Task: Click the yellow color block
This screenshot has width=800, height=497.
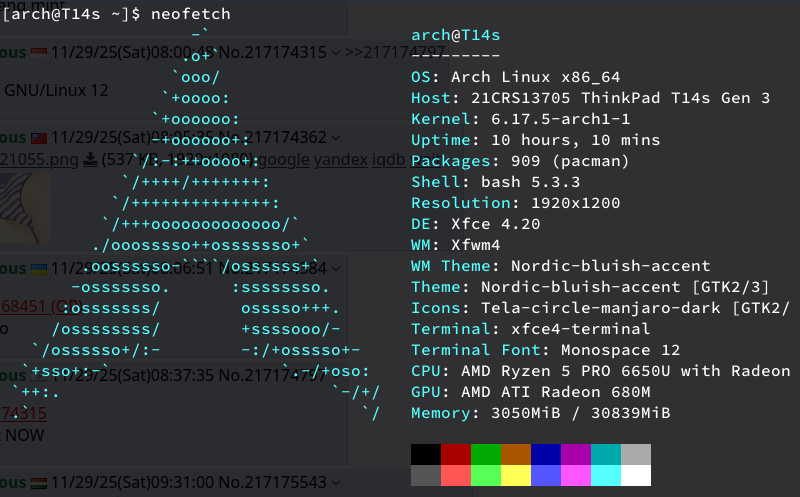Action: pyautogui.click(x=516, y=475)
